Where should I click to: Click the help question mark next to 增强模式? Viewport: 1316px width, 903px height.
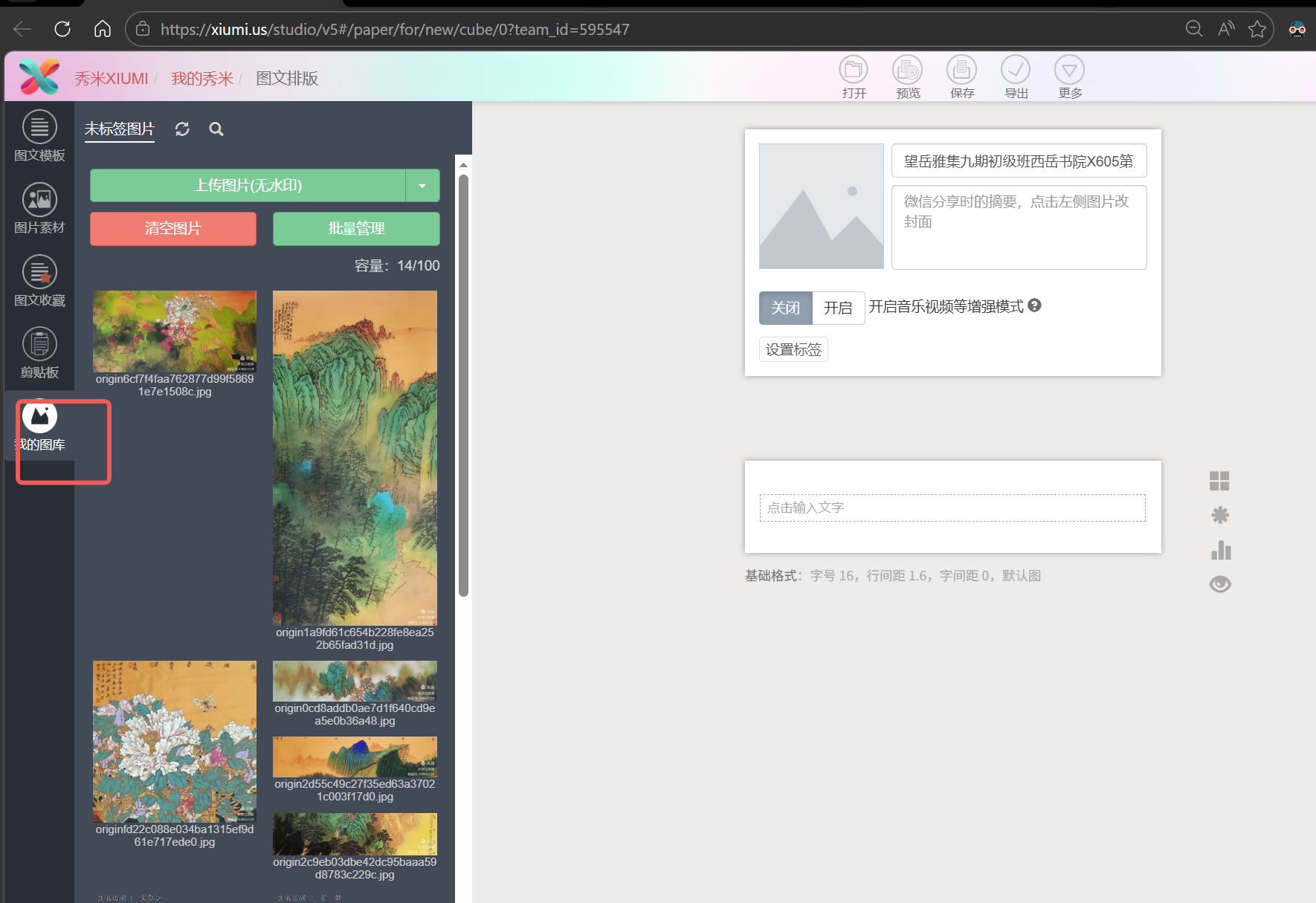1034,305
